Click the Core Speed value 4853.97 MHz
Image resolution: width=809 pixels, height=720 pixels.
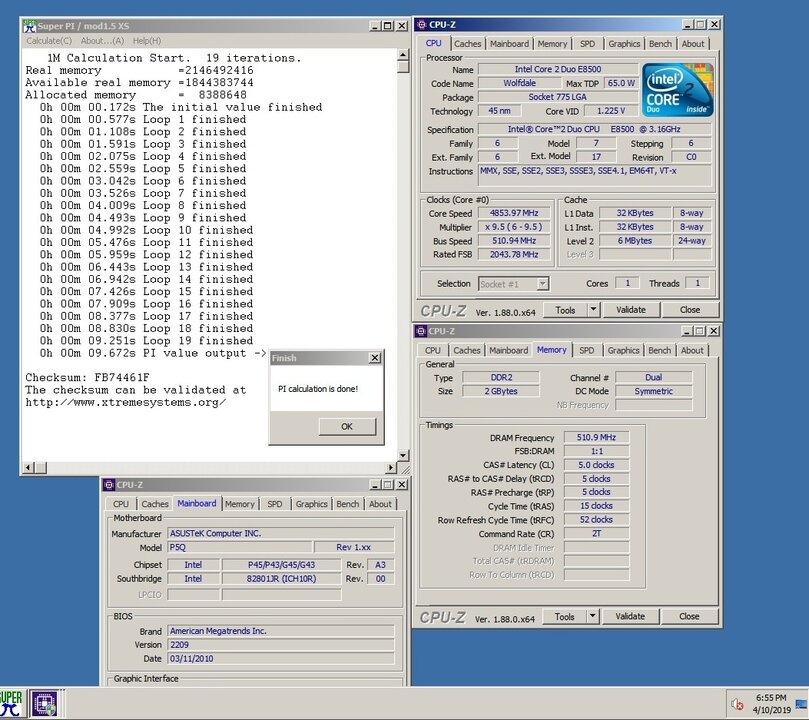514,213
